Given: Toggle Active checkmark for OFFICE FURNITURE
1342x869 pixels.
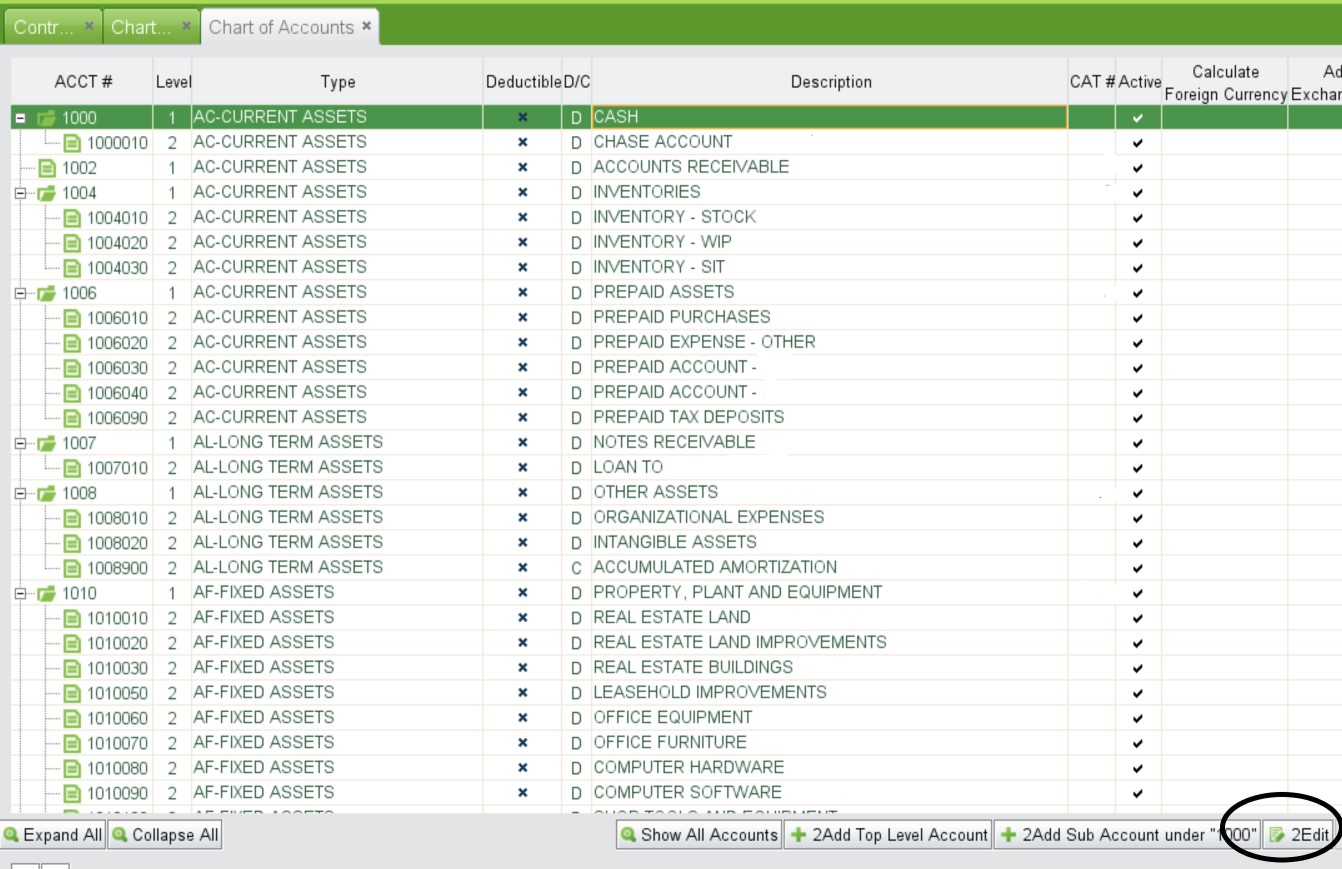Looking at the screenshot, I should (1137, 742).
